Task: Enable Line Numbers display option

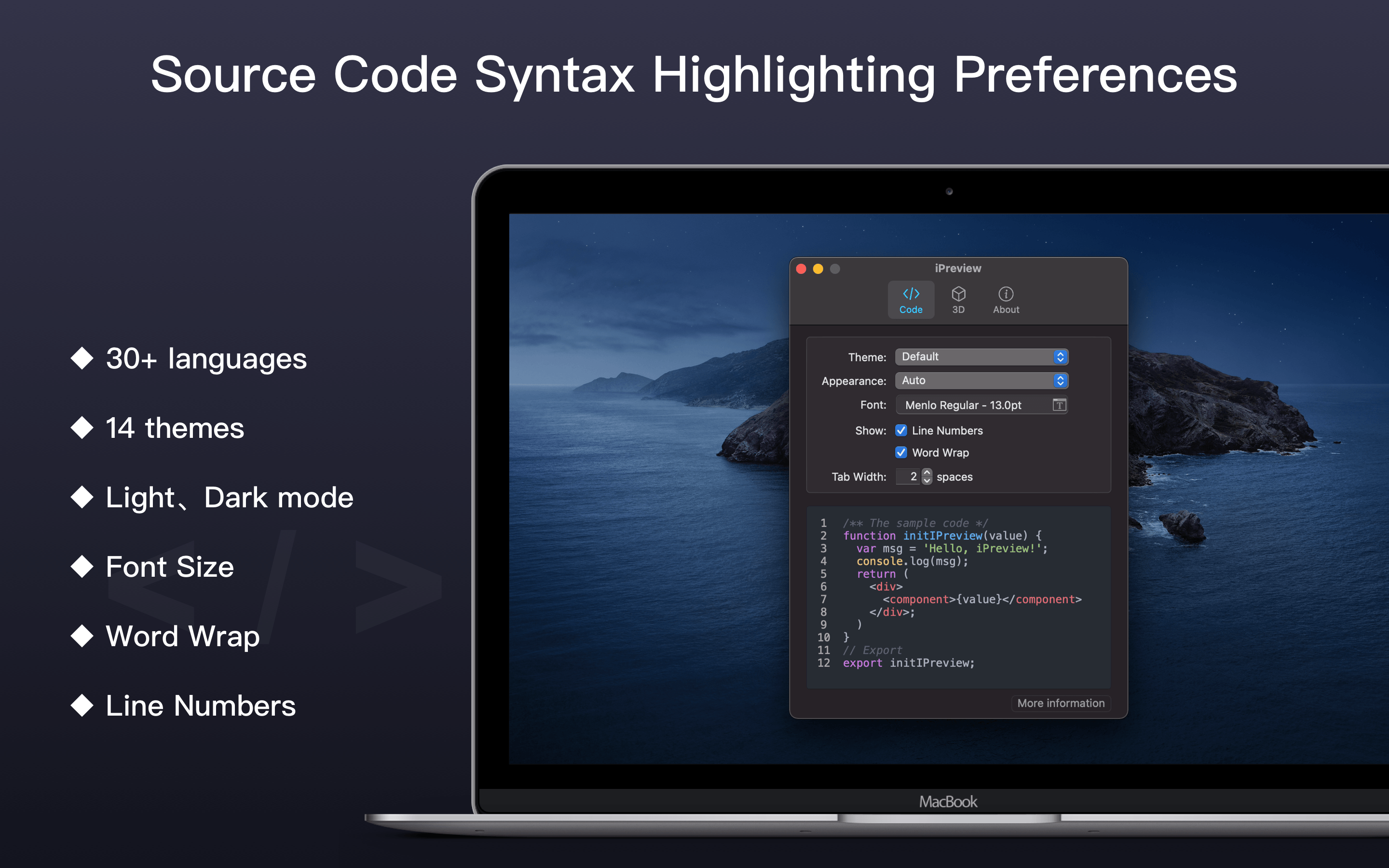Action: click(902, 431)
